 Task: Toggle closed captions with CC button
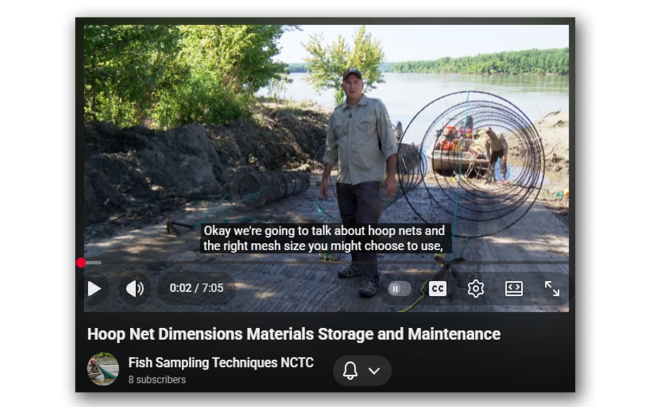pos(437,288)
